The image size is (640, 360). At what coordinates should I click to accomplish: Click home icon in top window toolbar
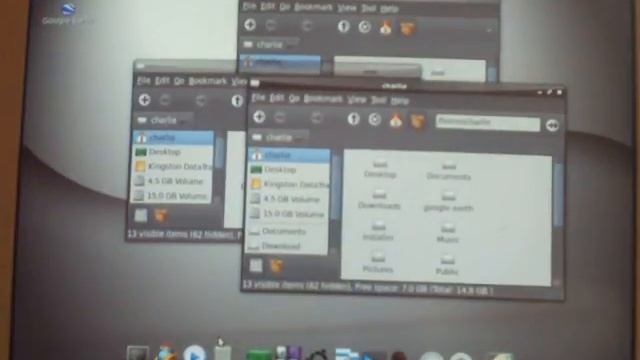tap(386, 28)
